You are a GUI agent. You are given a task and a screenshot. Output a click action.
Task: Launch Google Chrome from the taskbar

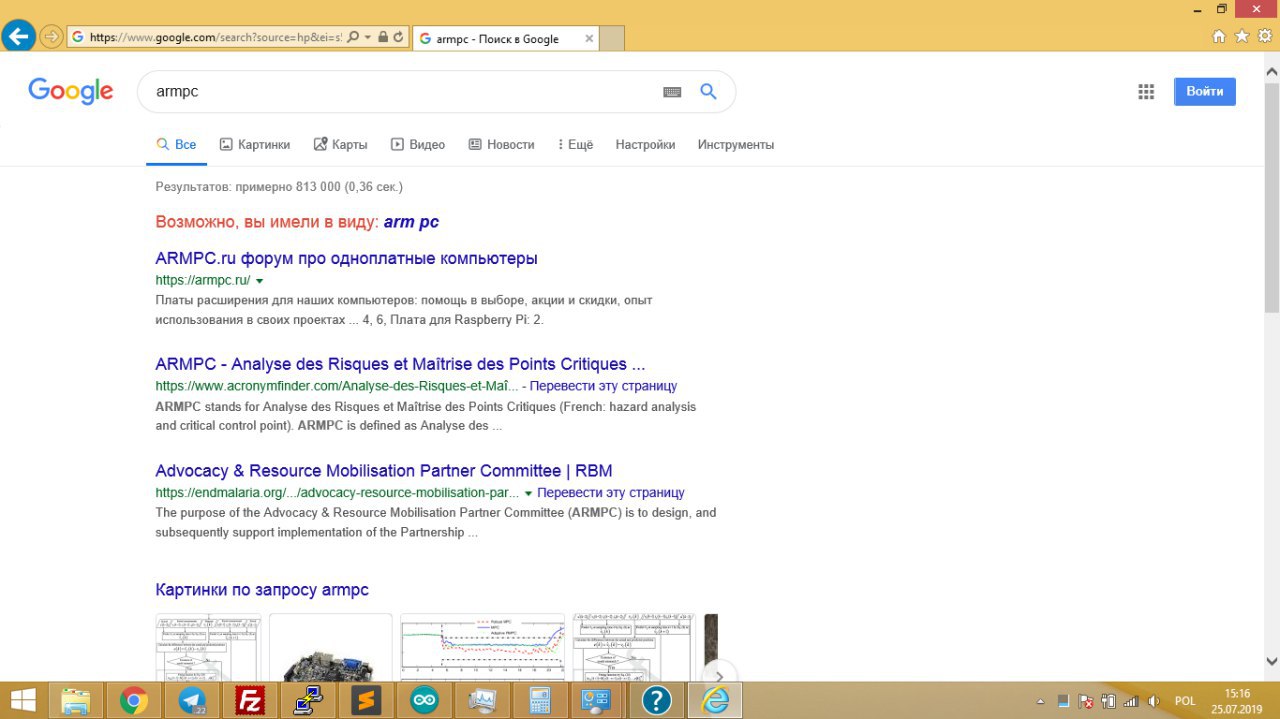point(133,701)
